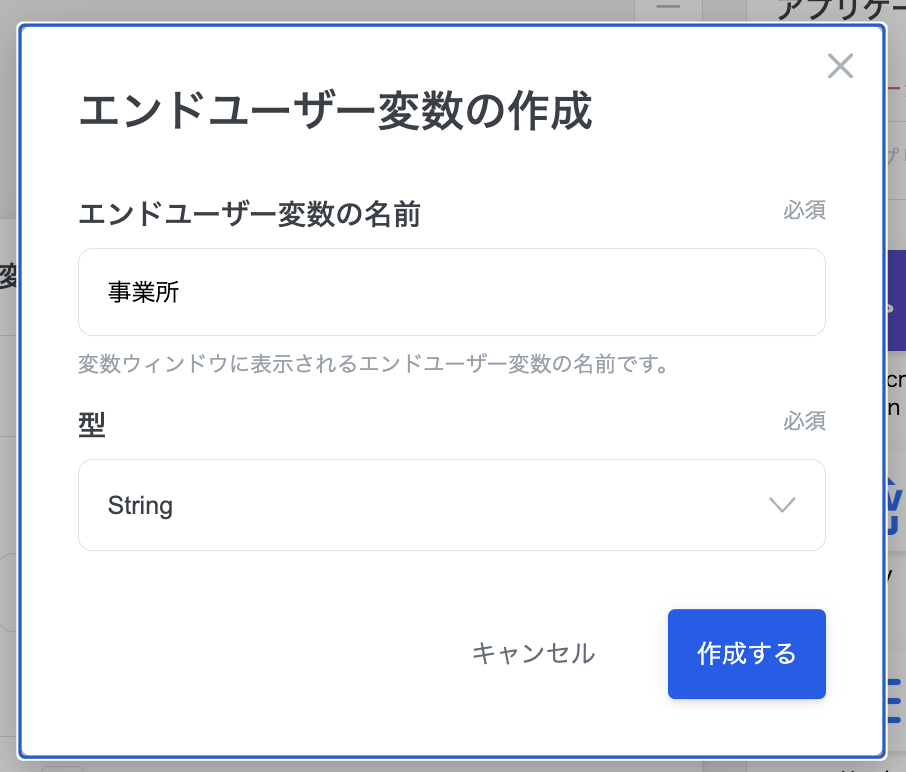Click the 作成する button
This screenshot has width=906, height=772.
click(746, 654)
